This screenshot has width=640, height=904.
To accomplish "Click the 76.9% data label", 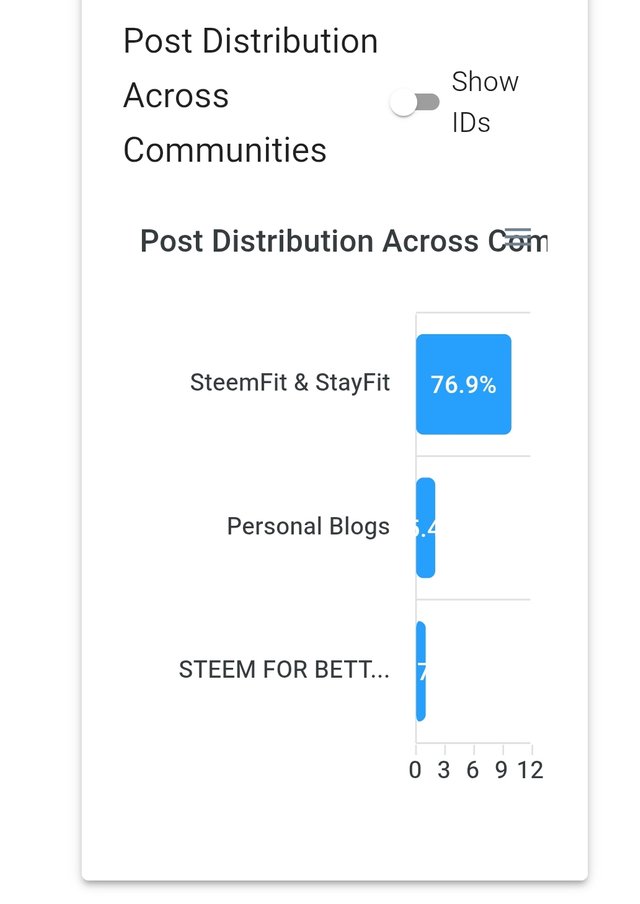I will point(464,385).
